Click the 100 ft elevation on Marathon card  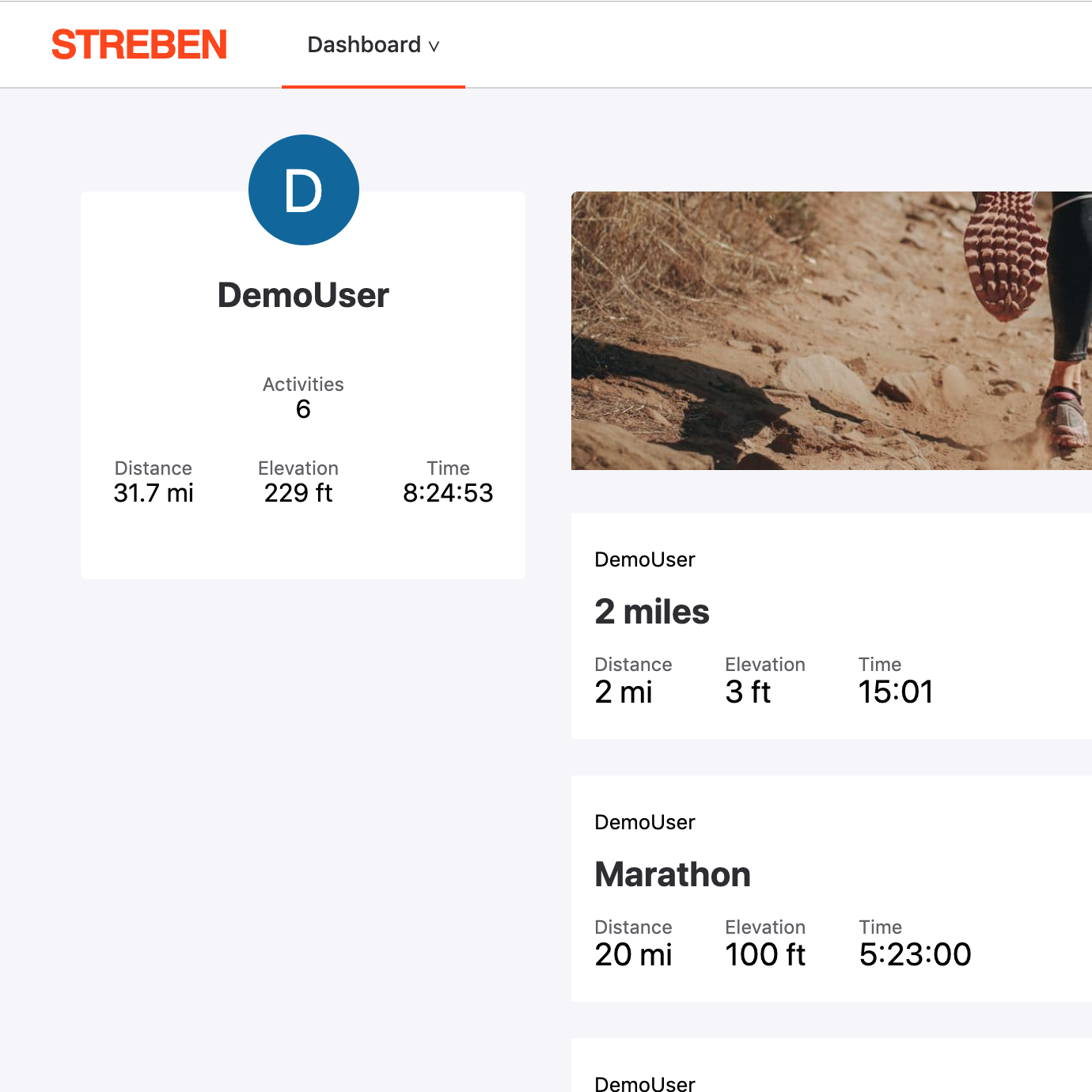765,954
